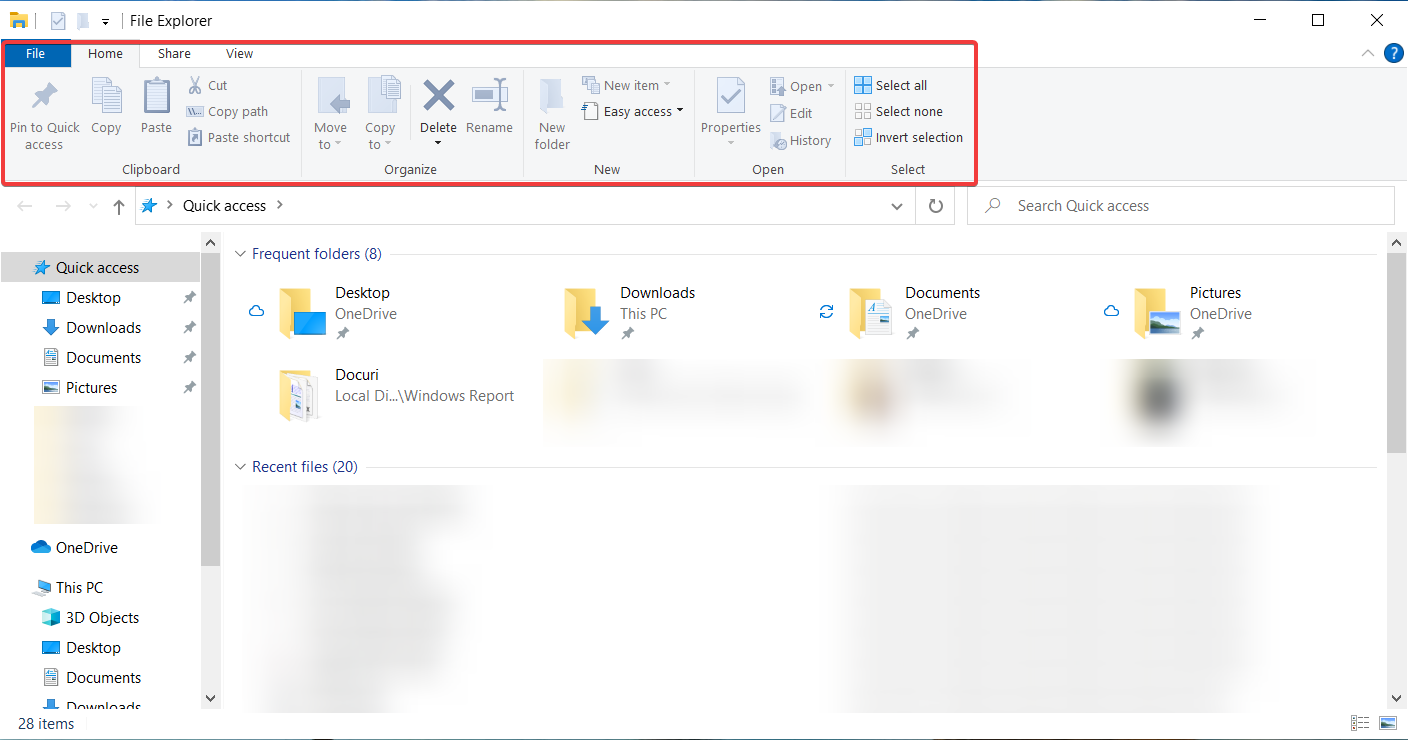The image size is (1408, 740).
Task: Select all items in the folder
Action: pos(889,85)
